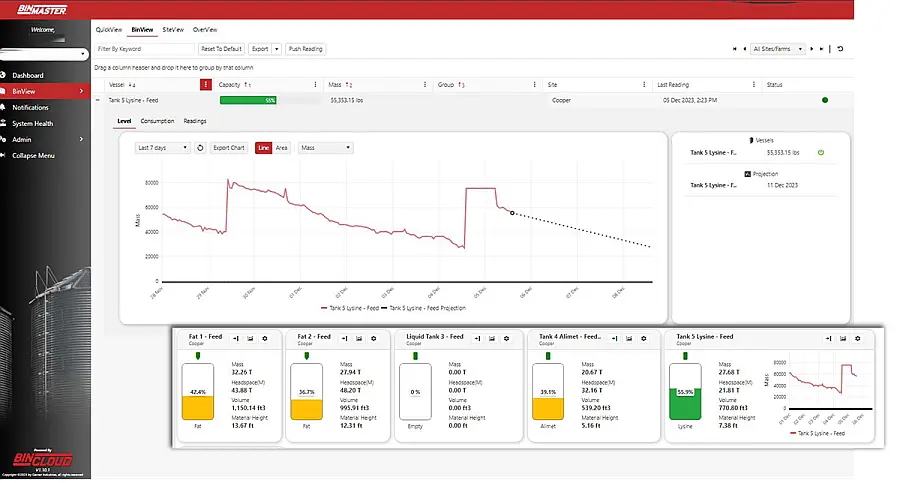Open the Last 7 days range dropdown

point(163,148)
